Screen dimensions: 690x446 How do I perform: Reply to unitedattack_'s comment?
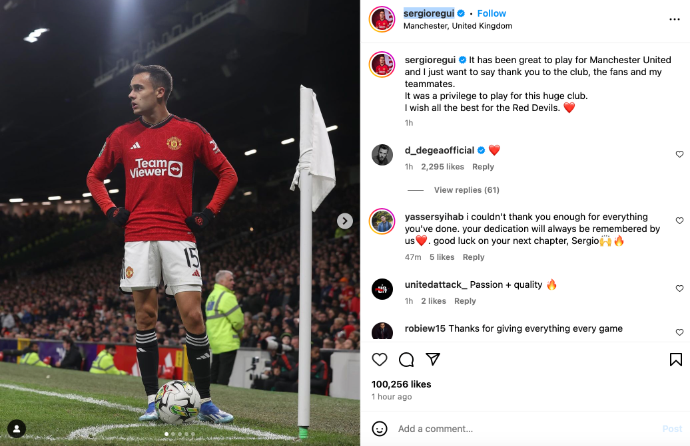coord(465,301)
